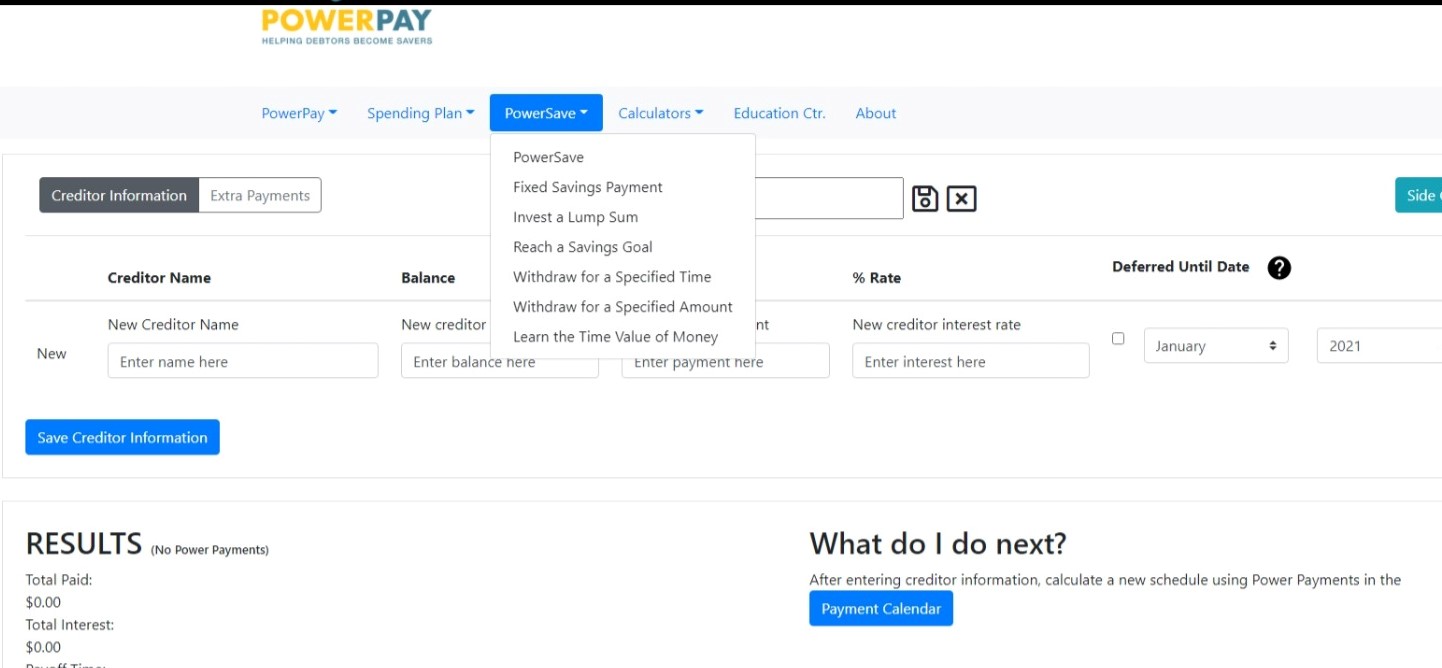Open the About page

pos(876,113)
